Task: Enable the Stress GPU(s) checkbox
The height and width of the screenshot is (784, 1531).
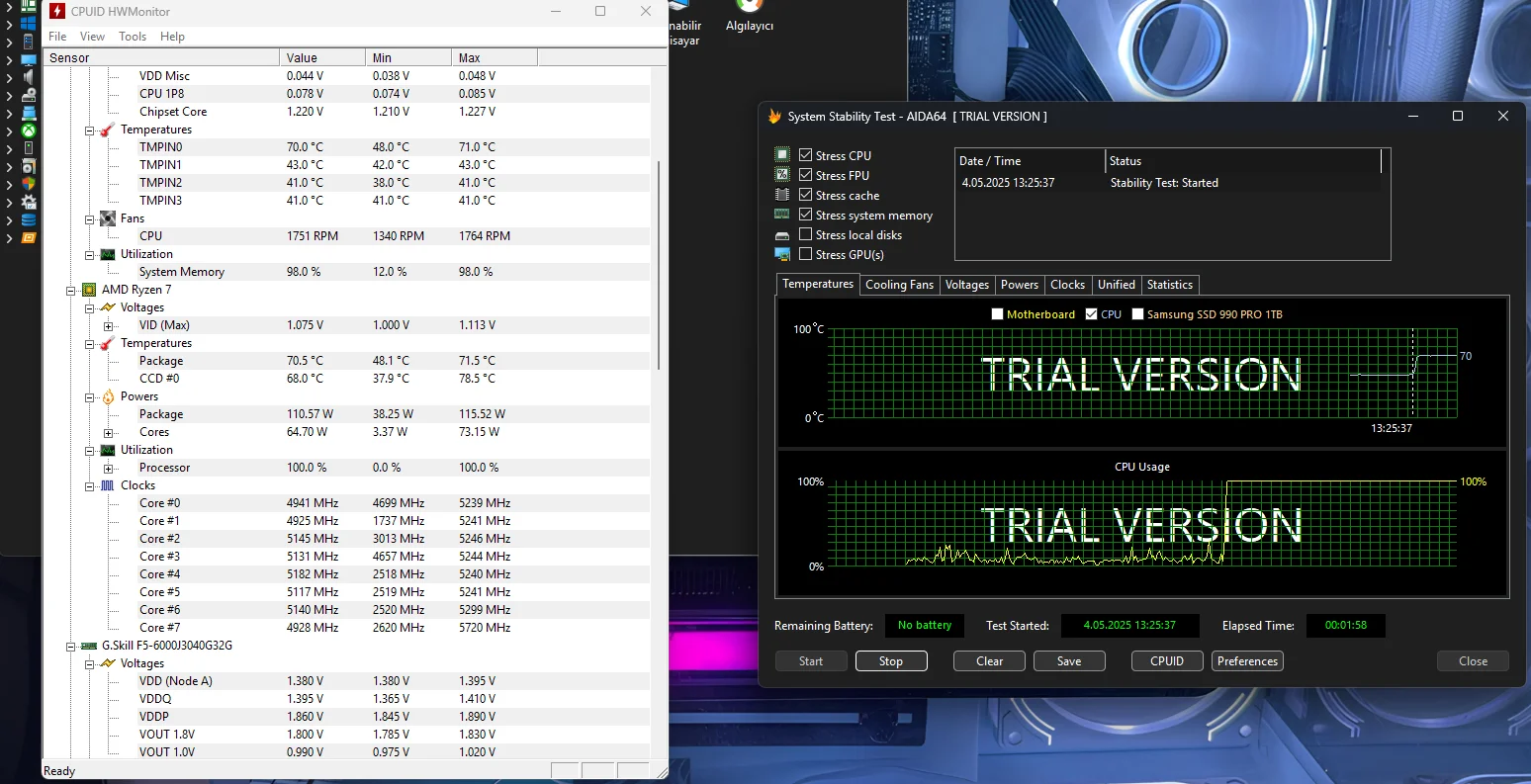Action: 806,254
